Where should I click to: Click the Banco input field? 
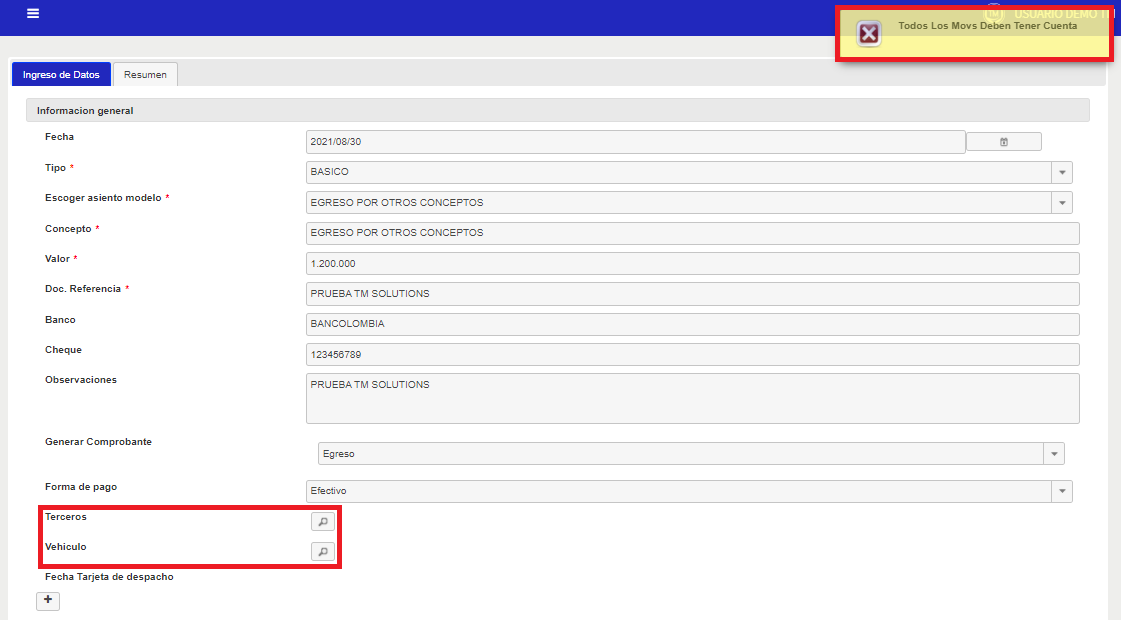click(x=692, y=324)
